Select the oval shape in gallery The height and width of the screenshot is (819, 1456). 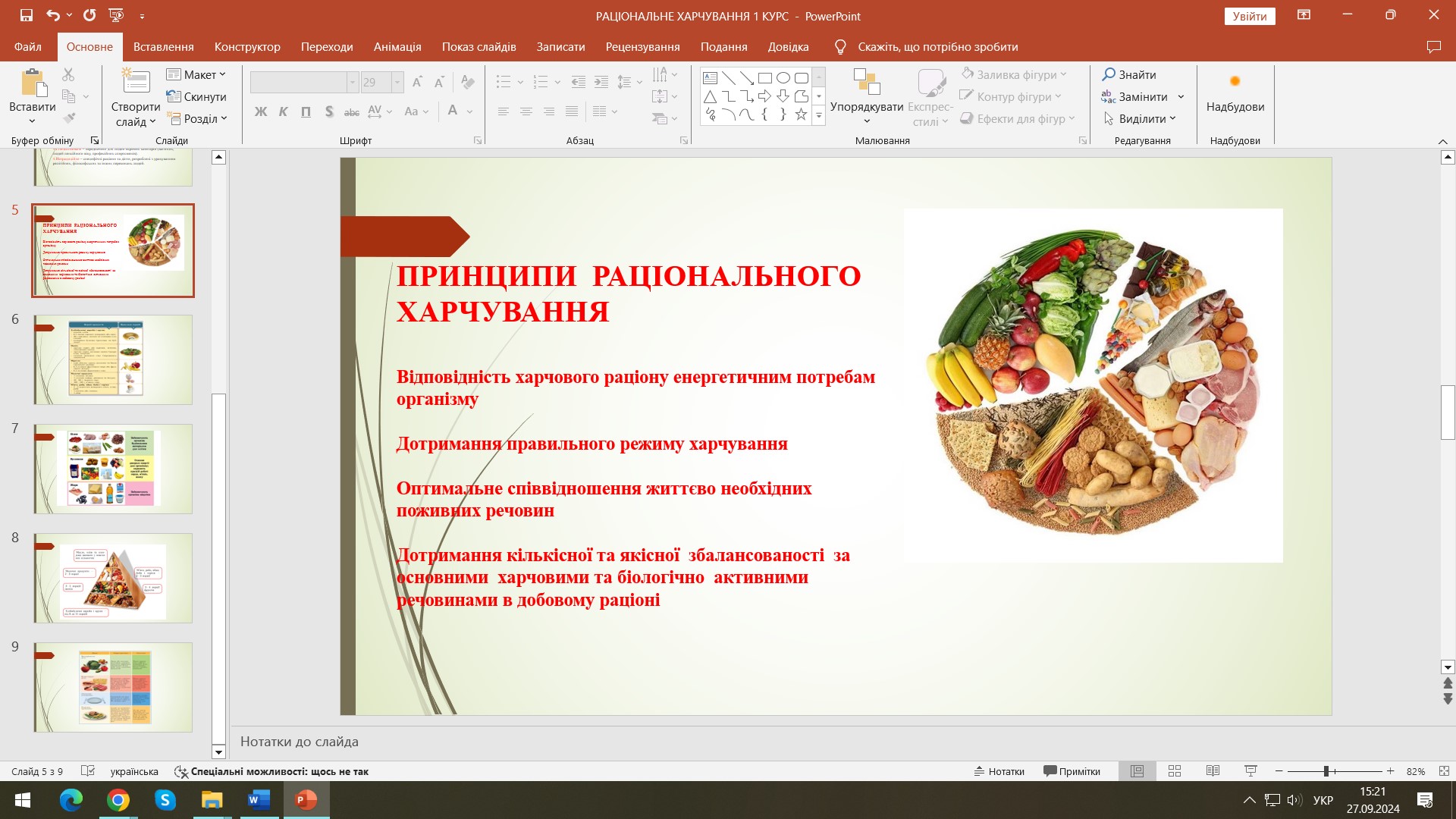pyautogui.click(x=783, y=77)
